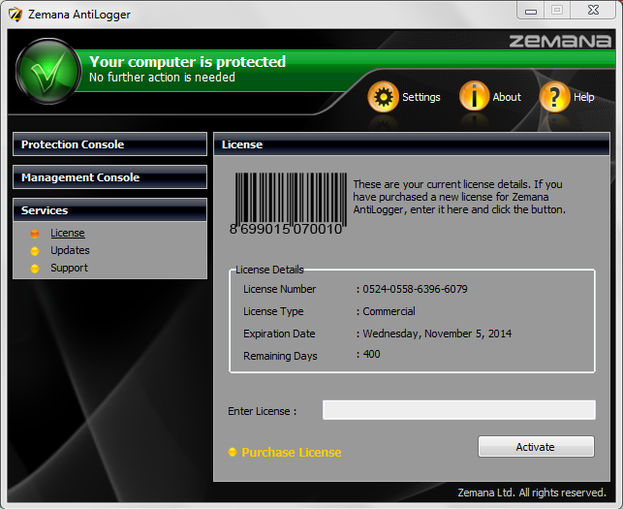Click the remaining days value 400
The height and width of the screenshot is (509, 623).
371,354
